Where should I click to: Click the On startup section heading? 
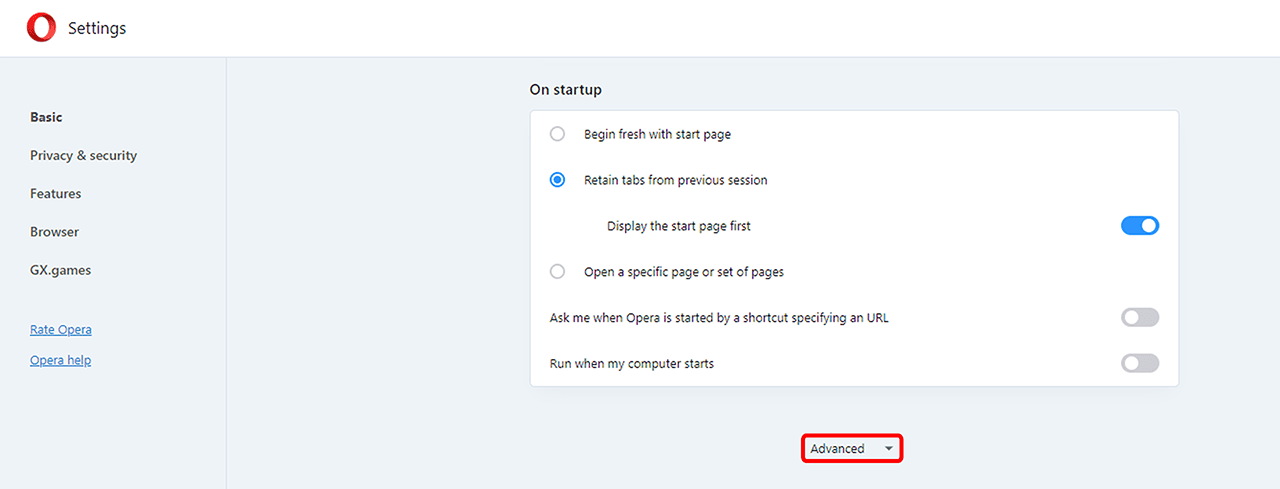[565, 89]
